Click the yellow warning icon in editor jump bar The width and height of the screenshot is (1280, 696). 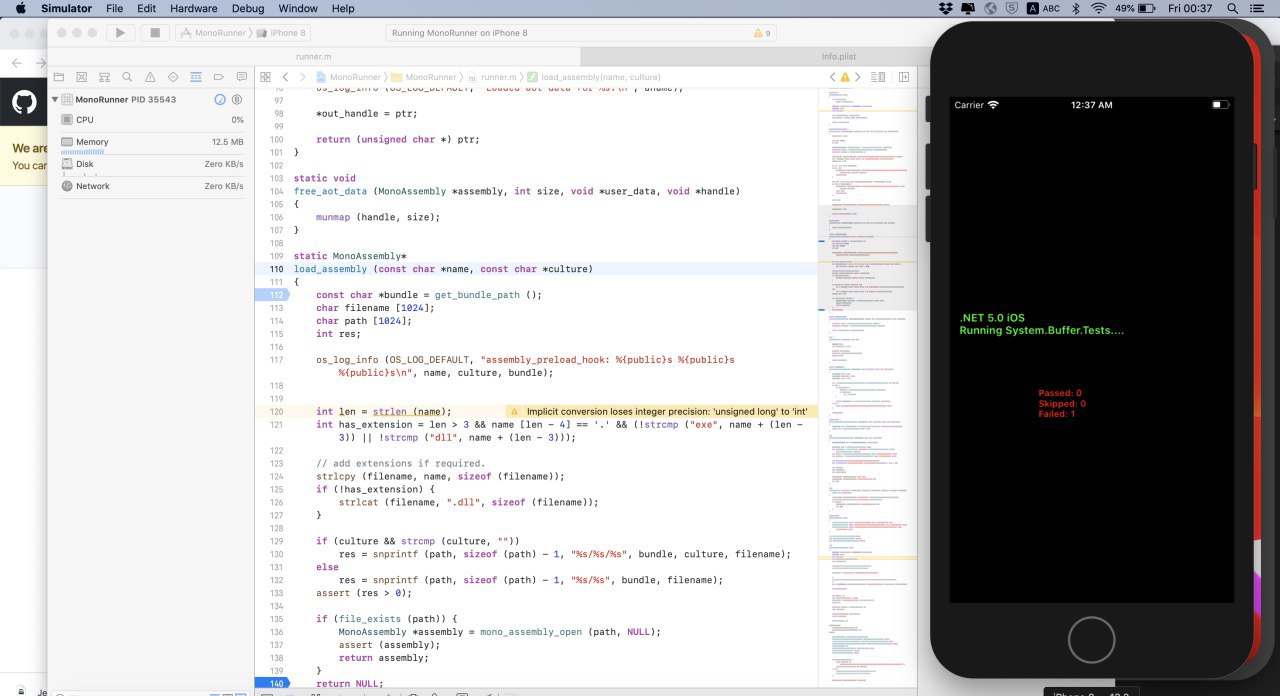click(x=845, y=77)
